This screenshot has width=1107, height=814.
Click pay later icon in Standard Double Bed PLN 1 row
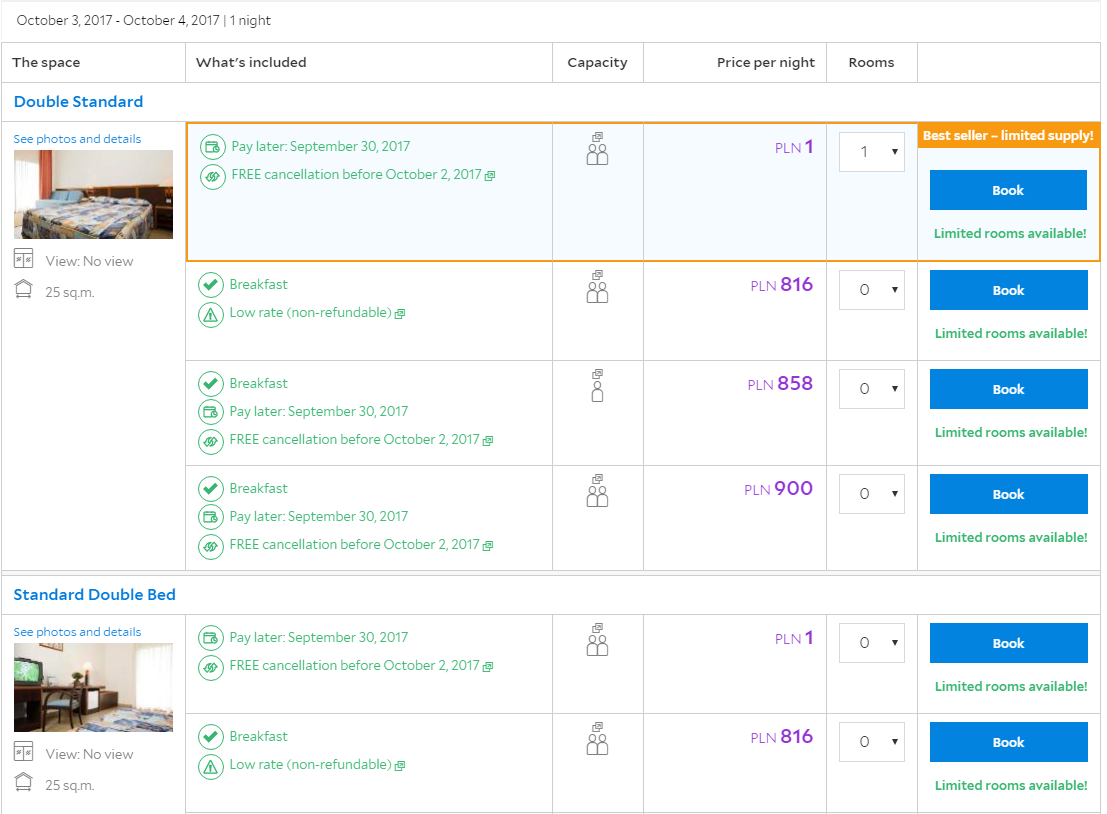click(210, 638)
